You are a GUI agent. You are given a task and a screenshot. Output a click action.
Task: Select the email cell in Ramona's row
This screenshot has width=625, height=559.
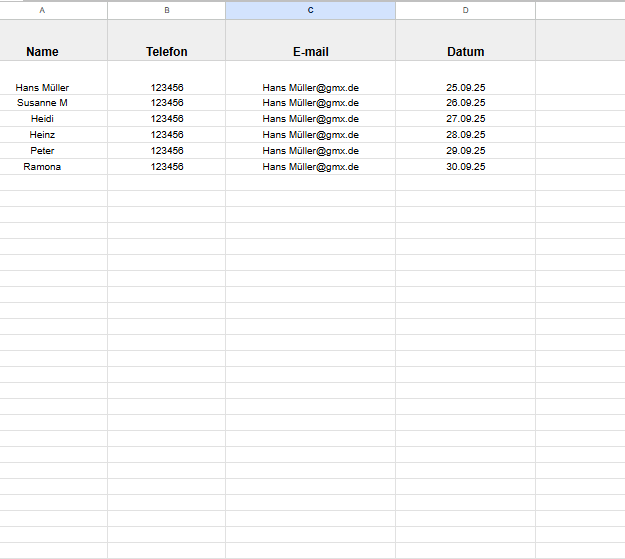[x=310, y=167]
